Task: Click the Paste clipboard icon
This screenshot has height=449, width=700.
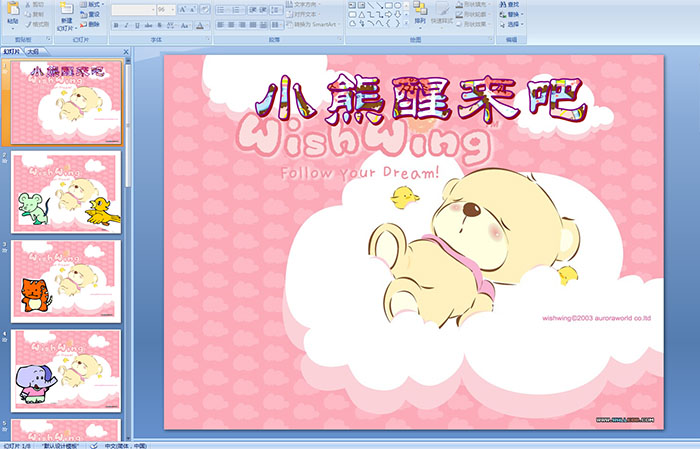Action: pos(13,8)
